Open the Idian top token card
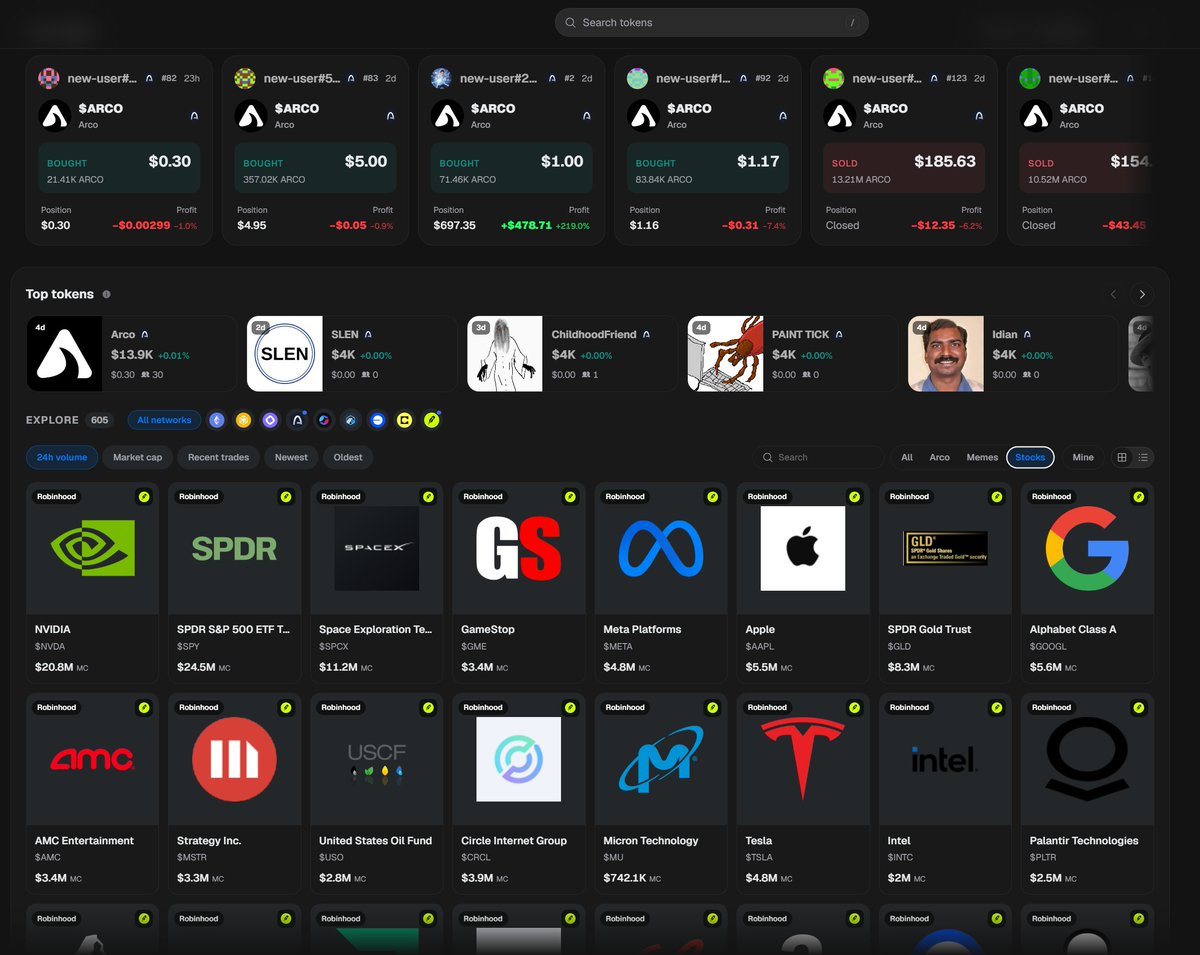1200x955 pixels. pos(1013,354)
